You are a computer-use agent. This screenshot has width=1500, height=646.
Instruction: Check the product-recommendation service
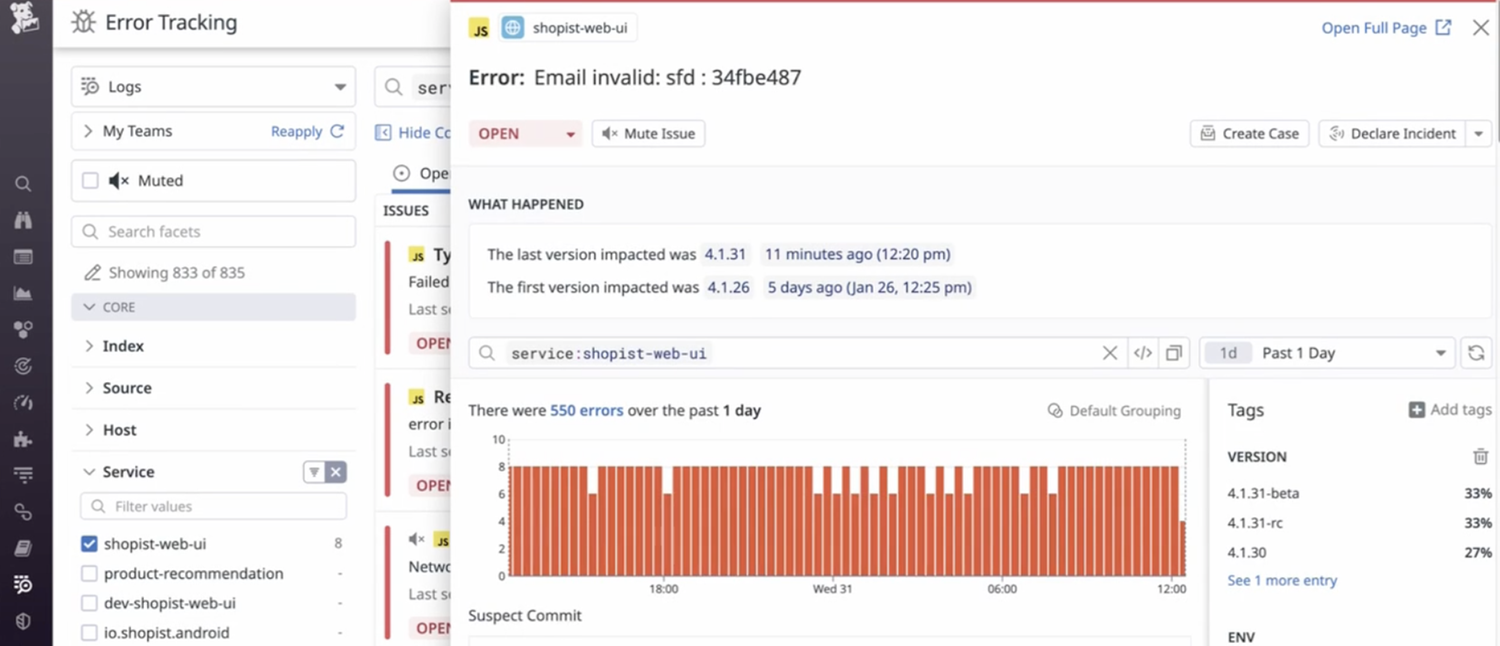(89, 574)
